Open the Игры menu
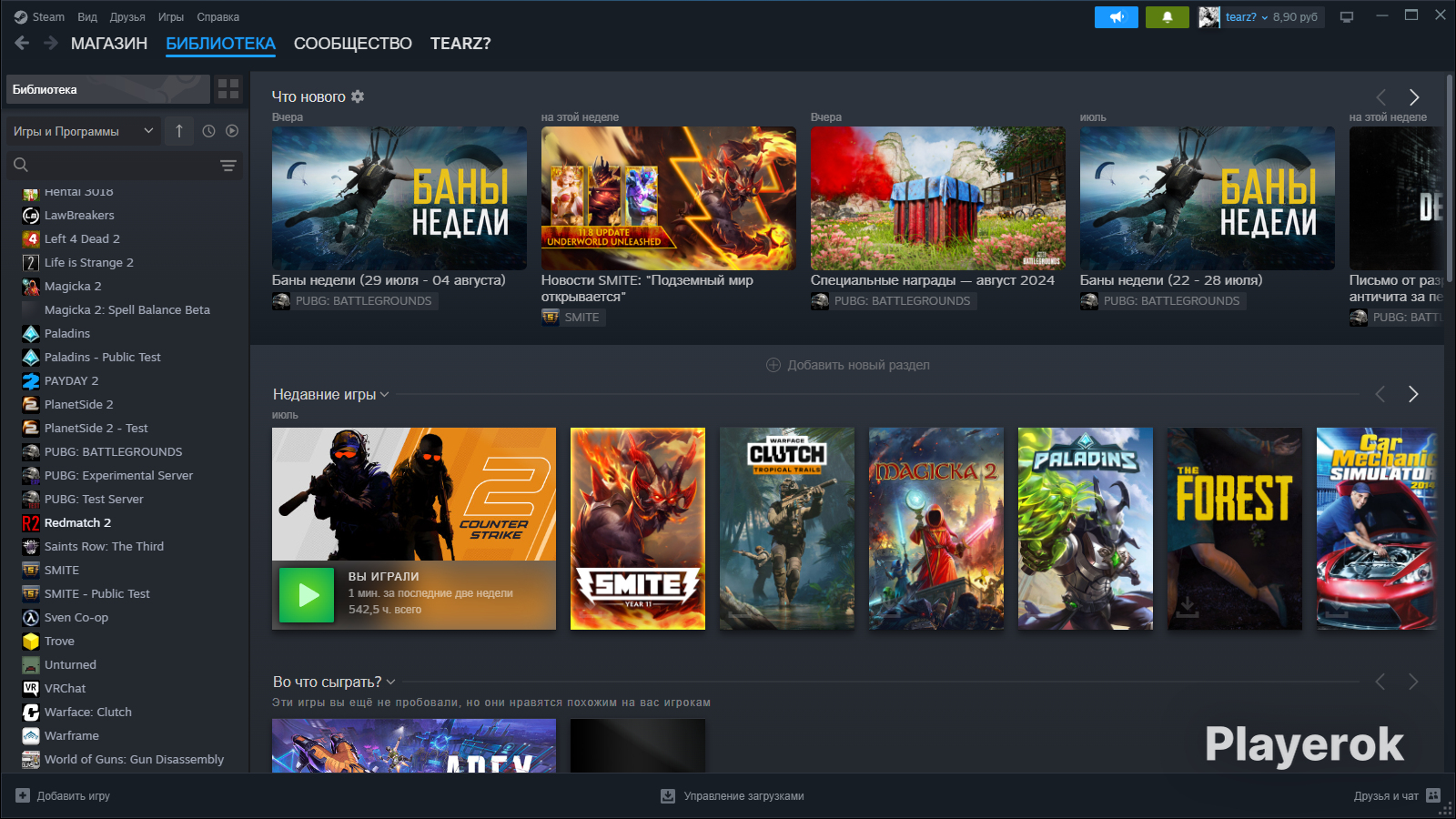This screenshot has height=819, width=1456. [x=171, y=17]
